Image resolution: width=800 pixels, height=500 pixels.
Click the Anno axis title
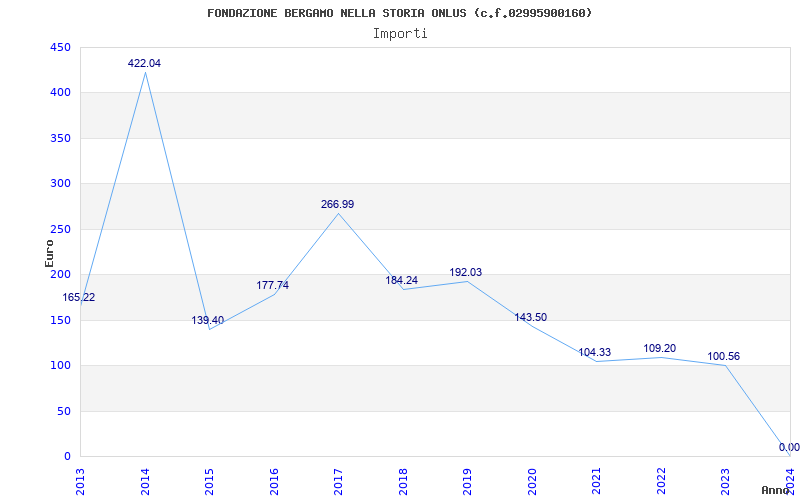pyautogui.click(x=775, y=490)
